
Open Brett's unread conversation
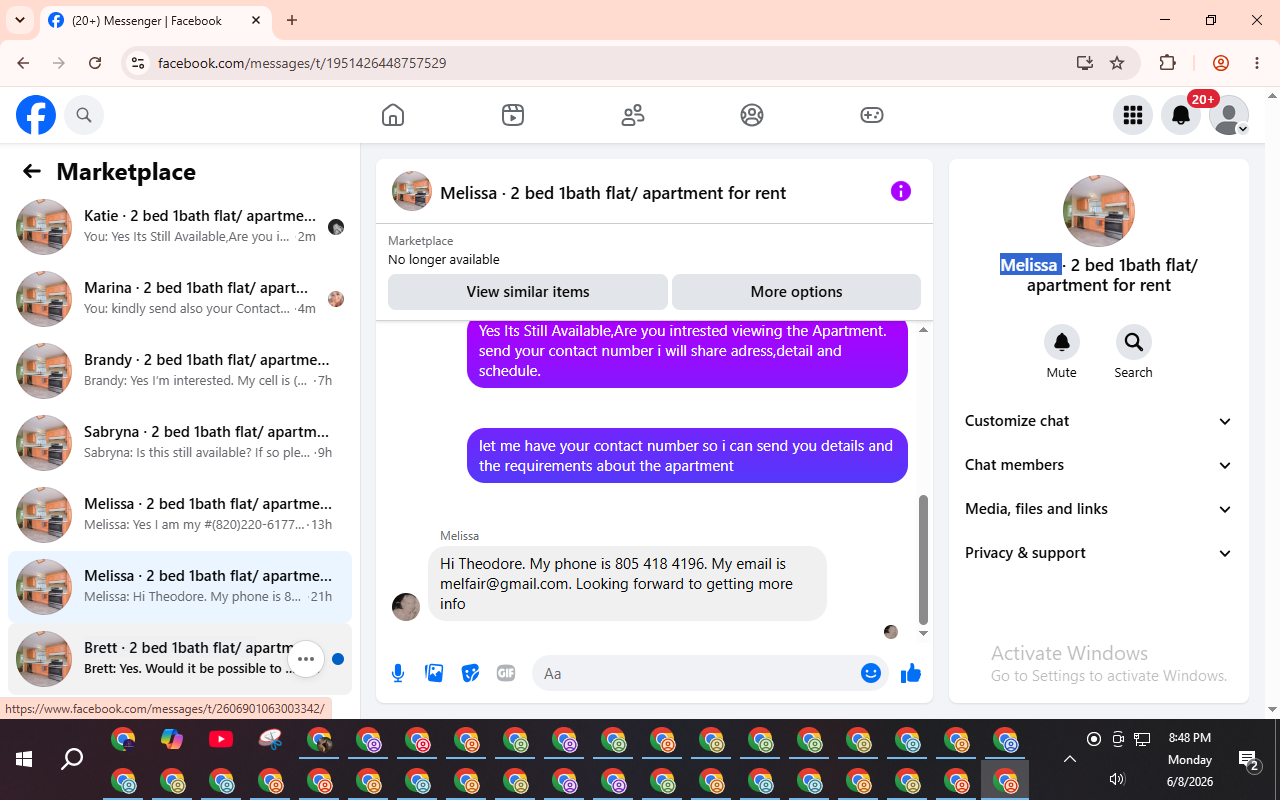coord(180,659)
